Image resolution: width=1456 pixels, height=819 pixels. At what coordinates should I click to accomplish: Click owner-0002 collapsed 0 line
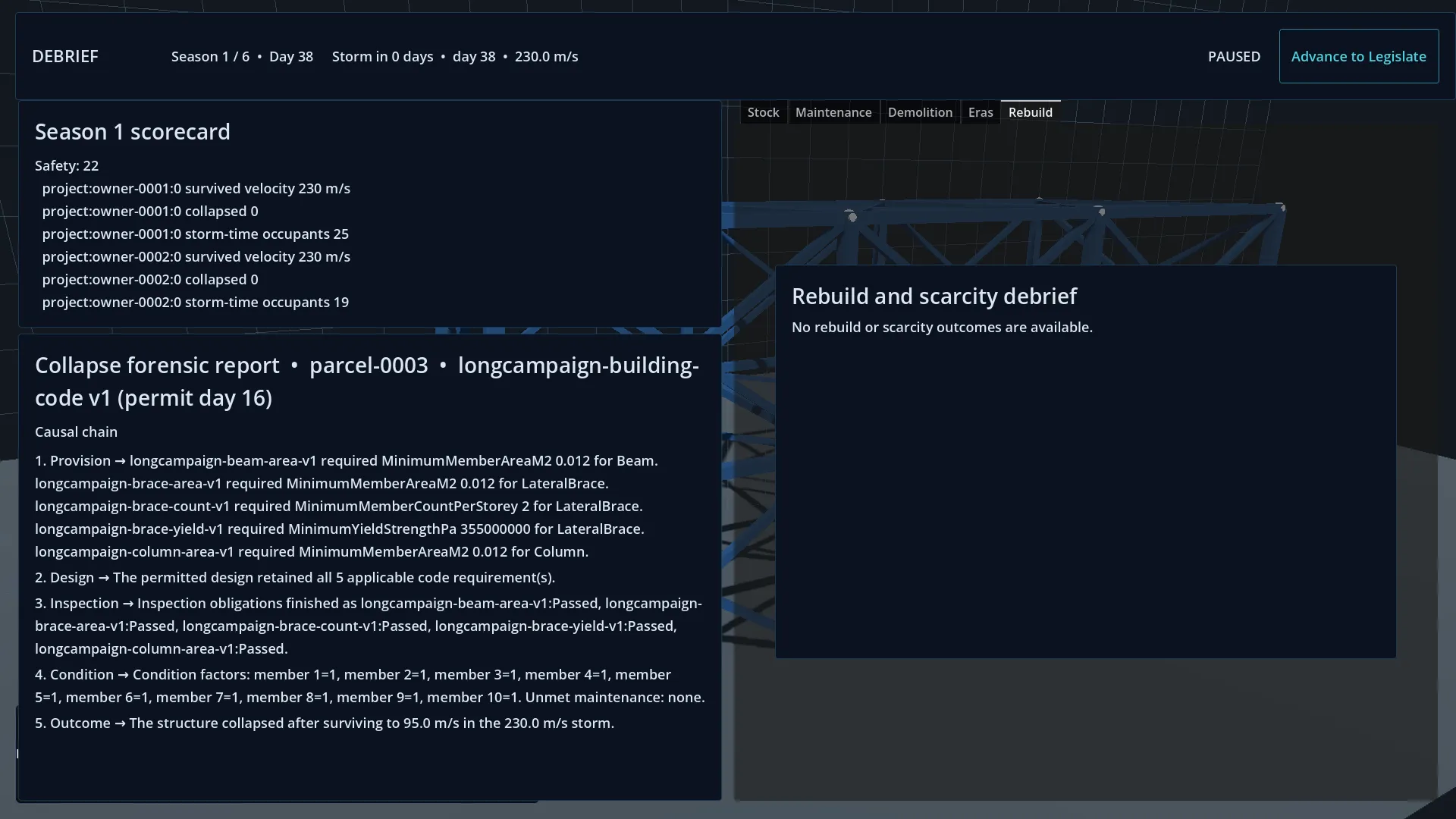[150, 279]
